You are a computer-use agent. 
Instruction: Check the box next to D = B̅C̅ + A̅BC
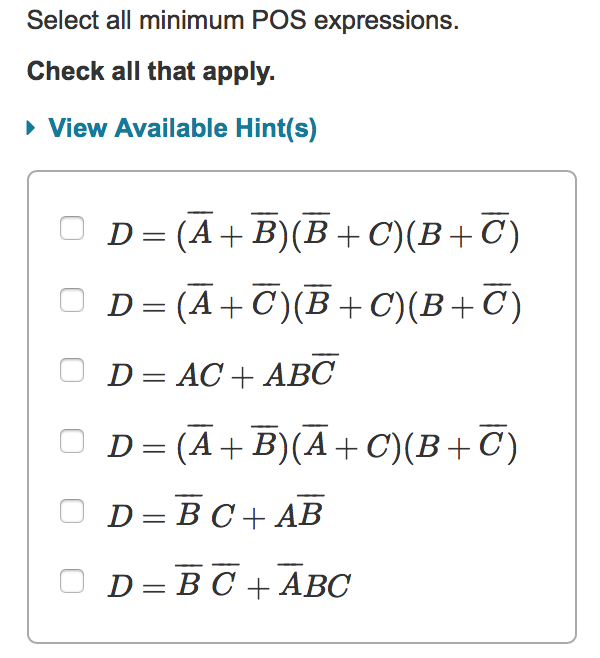(x=72, y=581)
